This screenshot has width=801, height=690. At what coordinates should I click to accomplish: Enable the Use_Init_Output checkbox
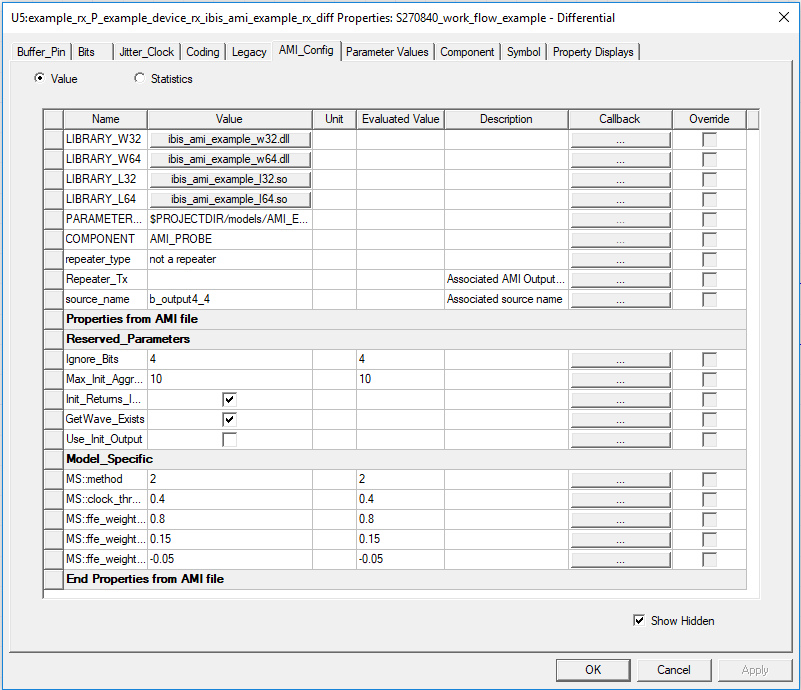[228, 439]
